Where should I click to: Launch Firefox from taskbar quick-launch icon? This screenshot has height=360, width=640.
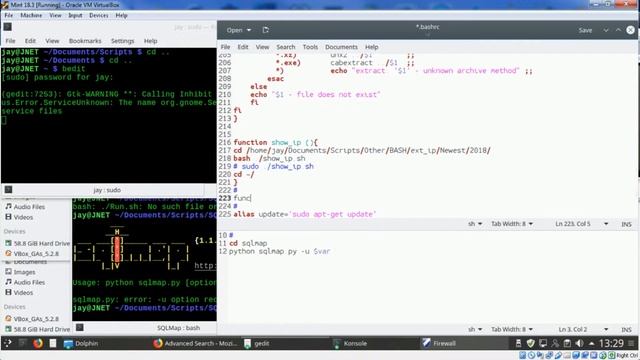(x=38, y=343)
